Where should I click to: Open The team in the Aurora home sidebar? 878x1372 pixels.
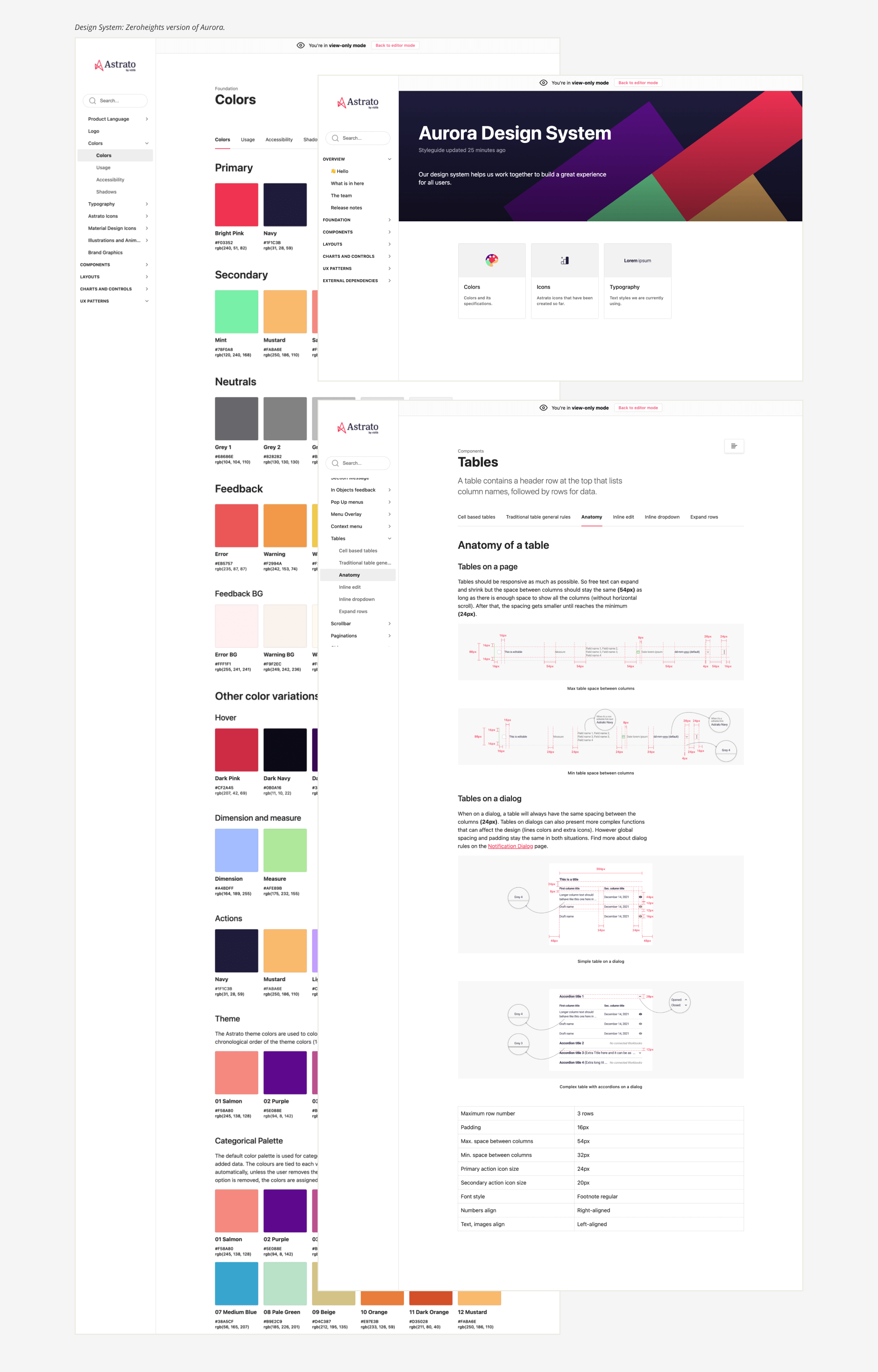click(341, 196)
